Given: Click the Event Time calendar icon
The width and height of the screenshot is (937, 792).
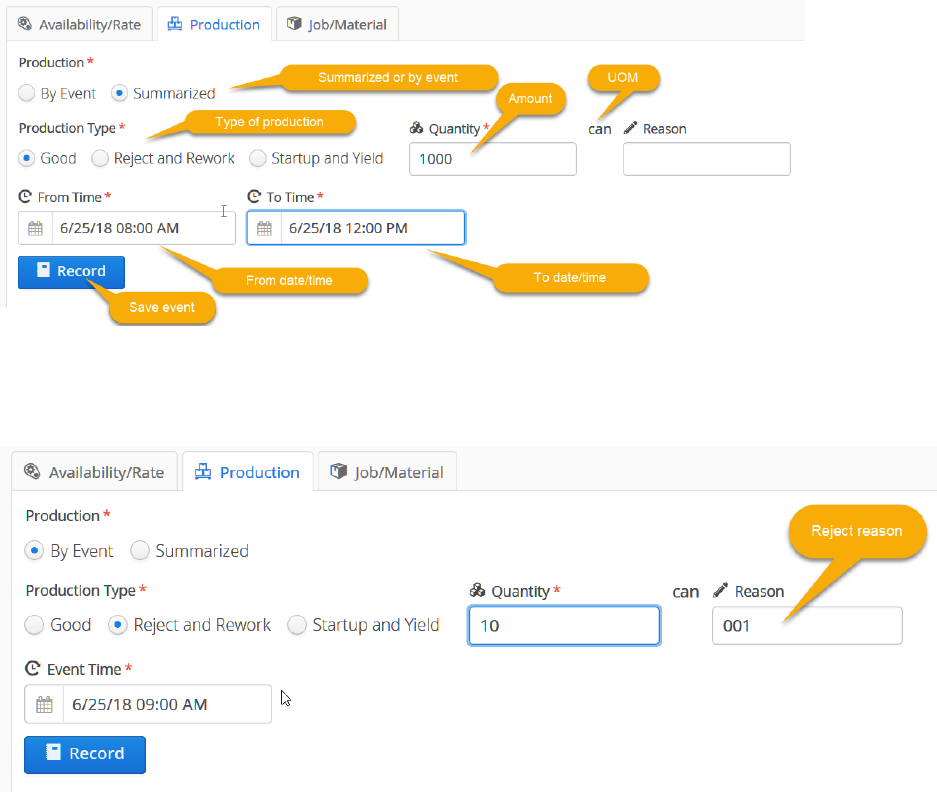Looking at the screenshot, I should [44, 704].
